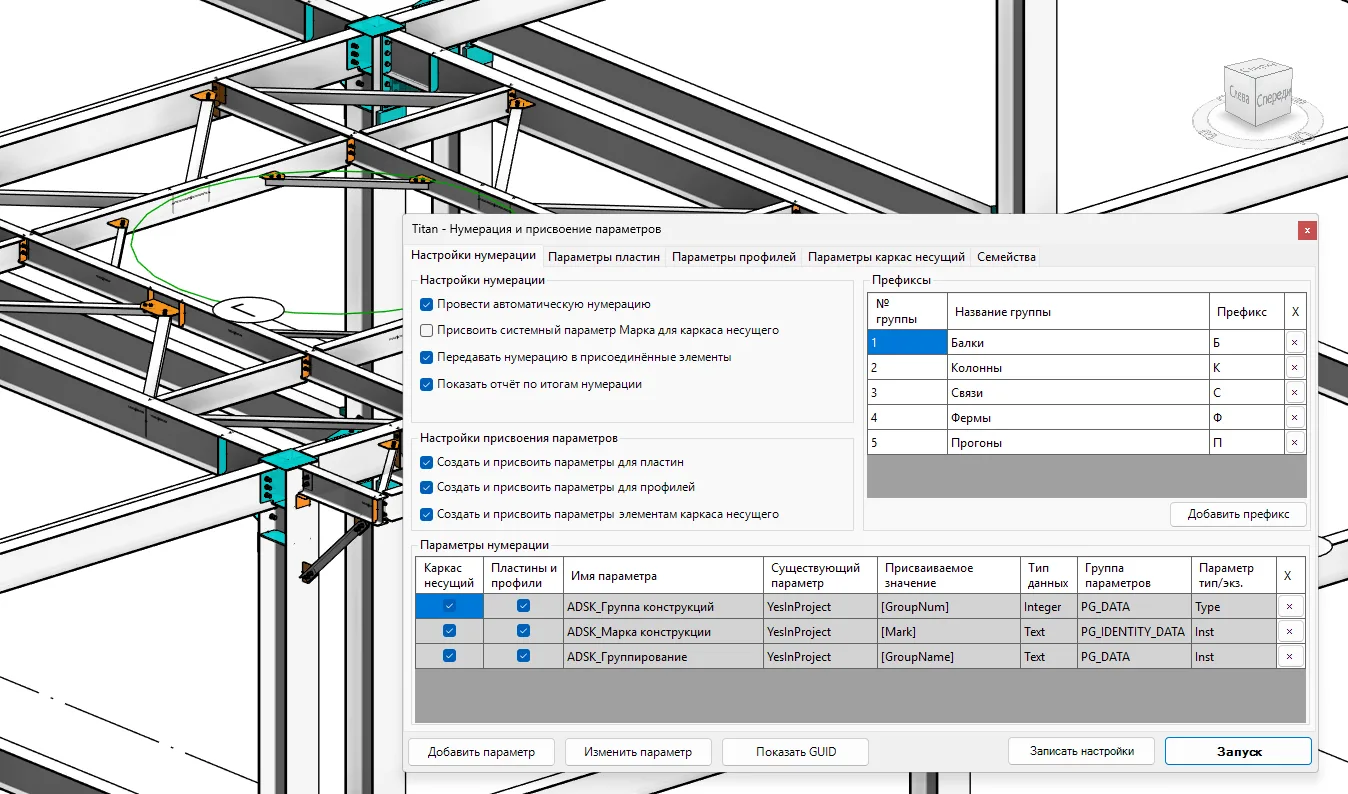Open the Семейства tab
The height and width of the screenshot is (794, 1348).
1006,257
